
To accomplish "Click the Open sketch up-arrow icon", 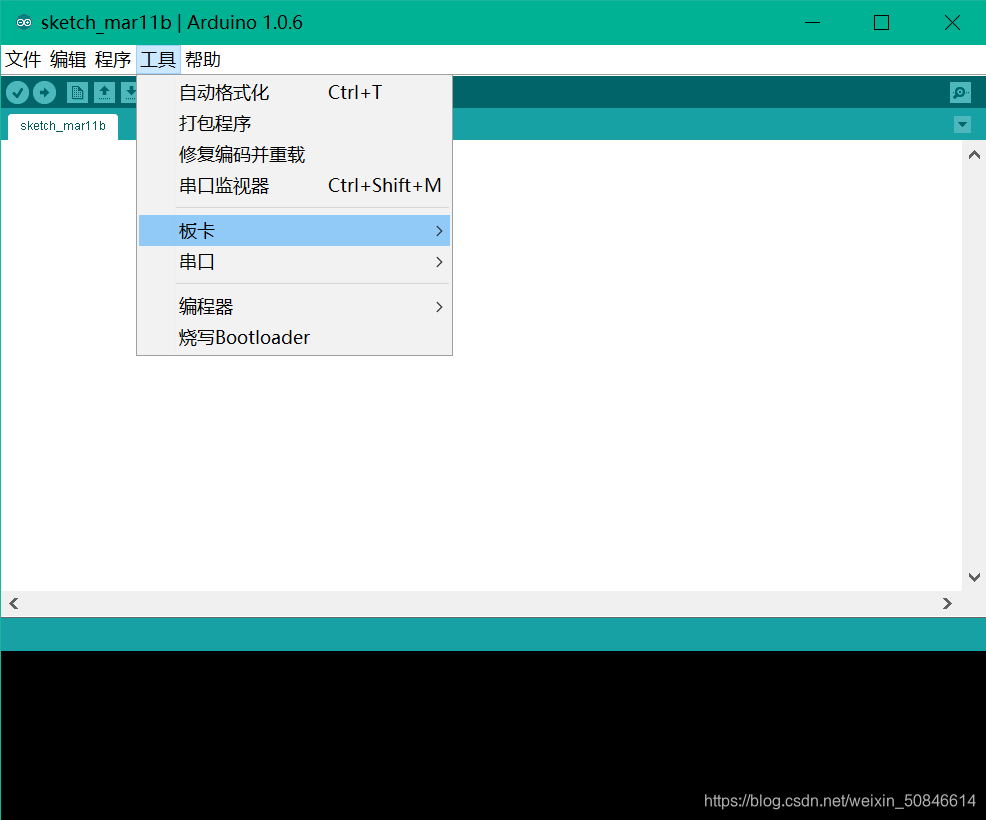I will (104, 93).
